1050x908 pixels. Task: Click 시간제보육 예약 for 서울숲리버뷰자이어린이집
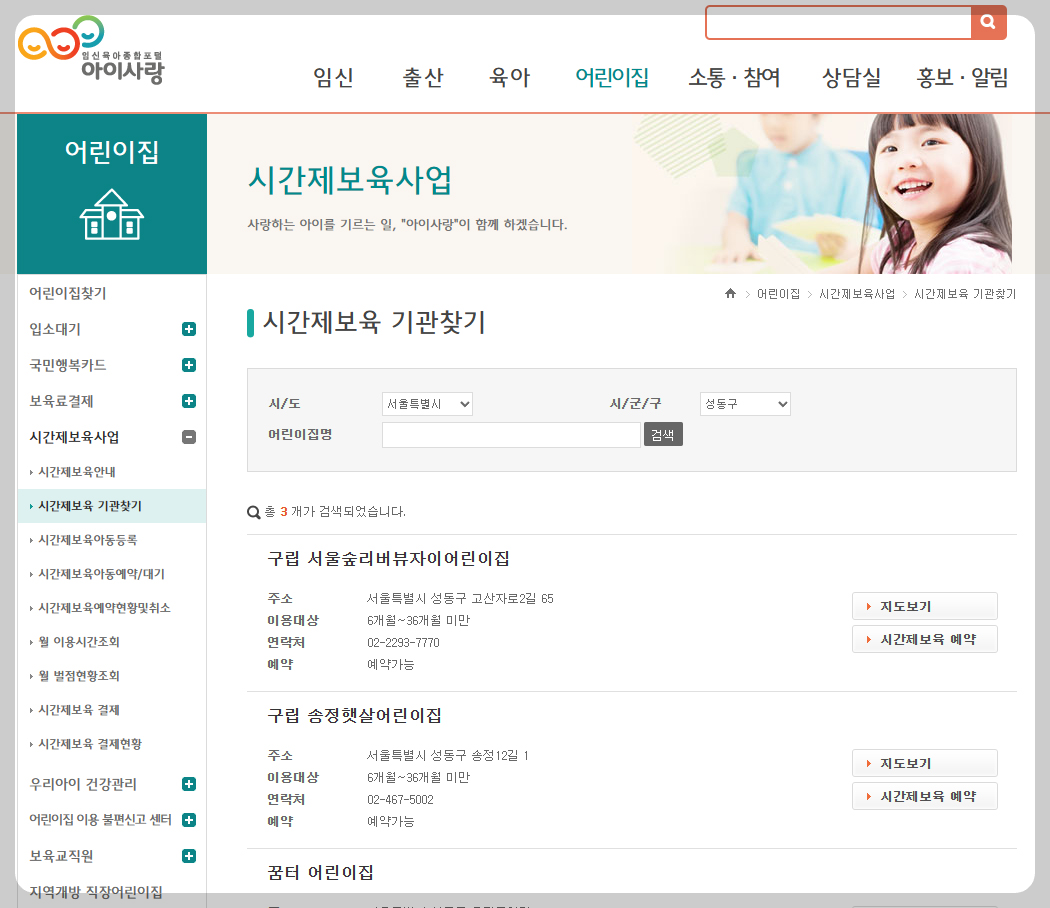[x=925, y=639]
